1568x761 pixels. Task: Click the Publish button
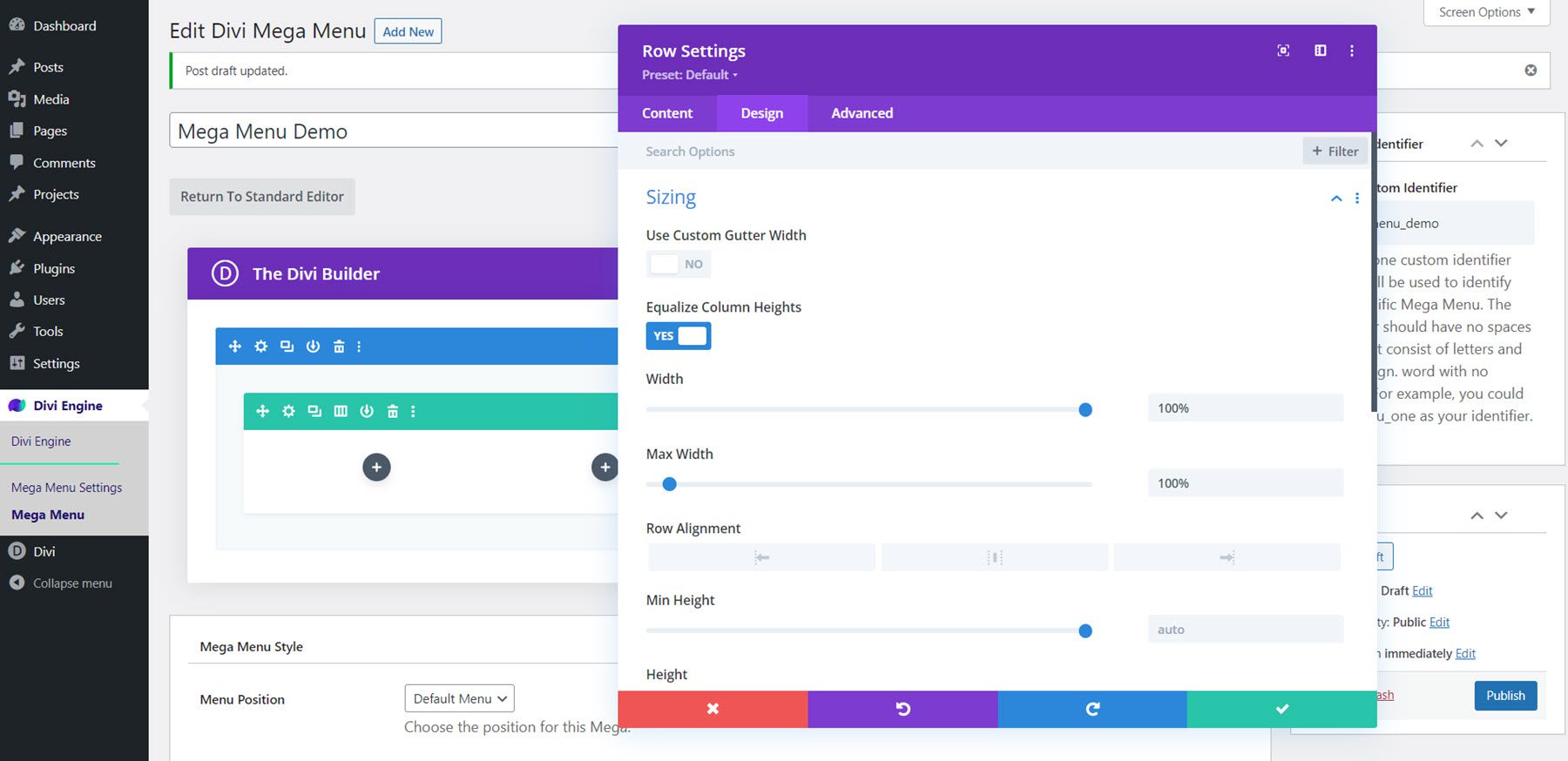coord(1504,695)
